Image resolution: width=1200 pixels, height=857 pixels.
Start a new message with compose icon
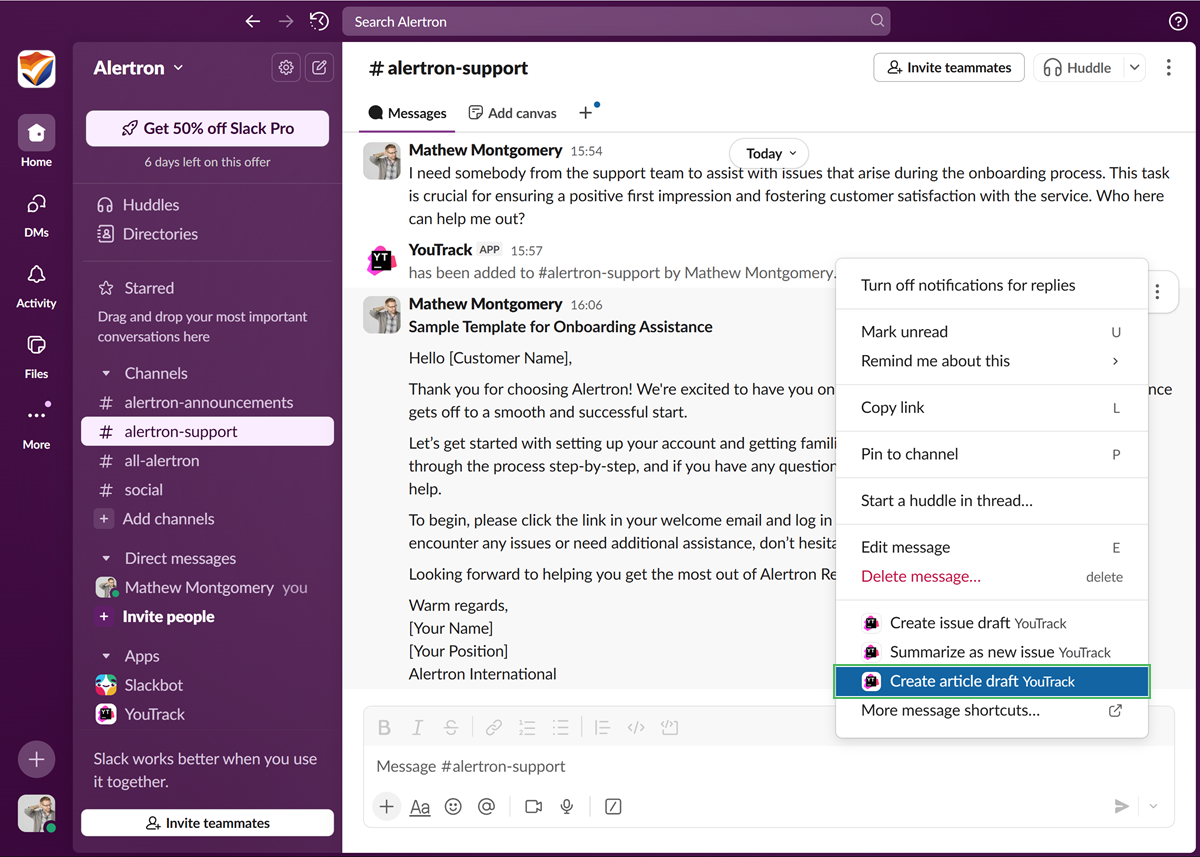[319, 67]
